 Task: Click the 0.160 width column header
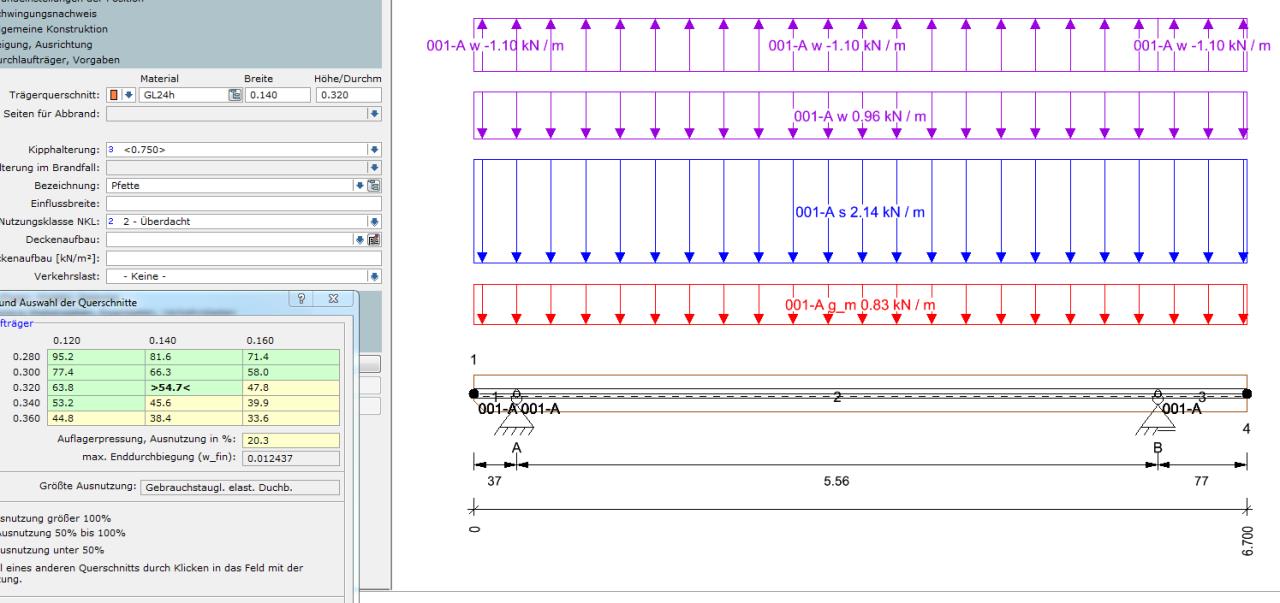coord(260,339)
